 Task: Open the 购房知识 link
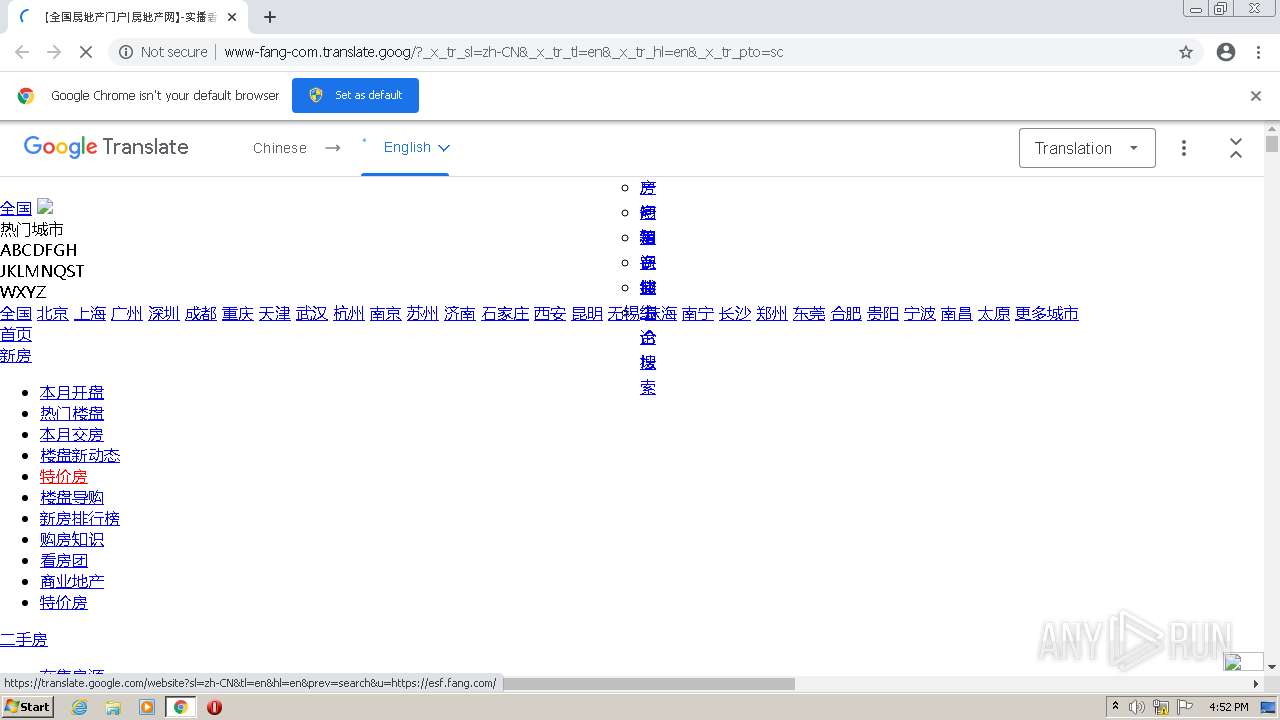[72, 539]
